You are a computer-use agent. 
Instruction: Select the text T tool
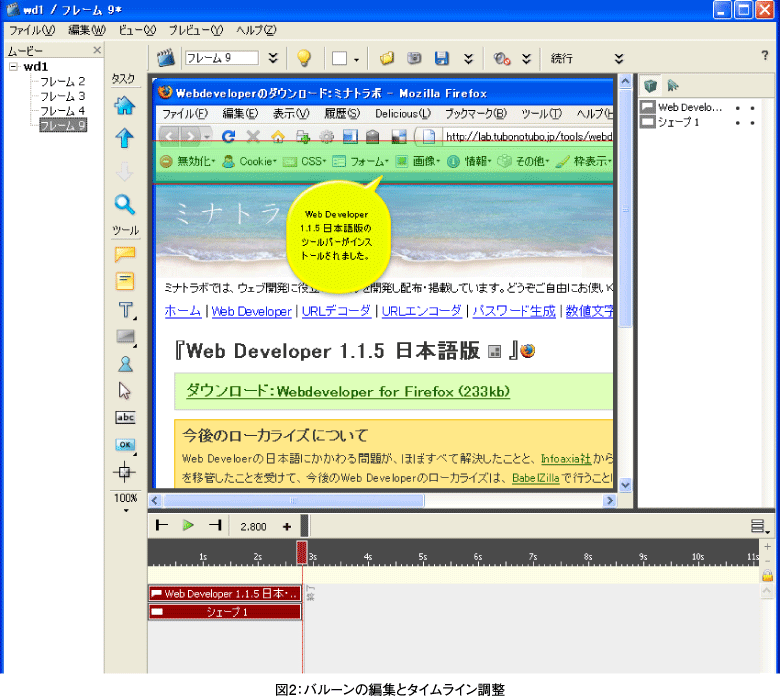click(x=125, y=310)
